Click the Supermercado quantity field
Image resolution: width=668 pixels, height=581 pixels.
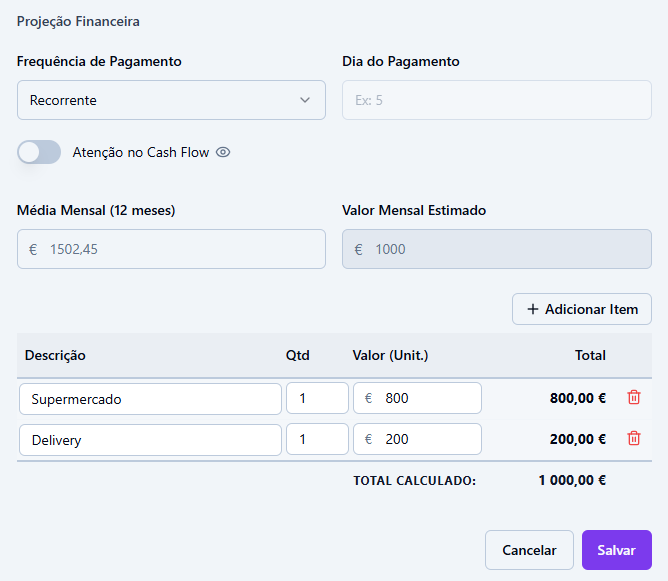tap(316, 398)
